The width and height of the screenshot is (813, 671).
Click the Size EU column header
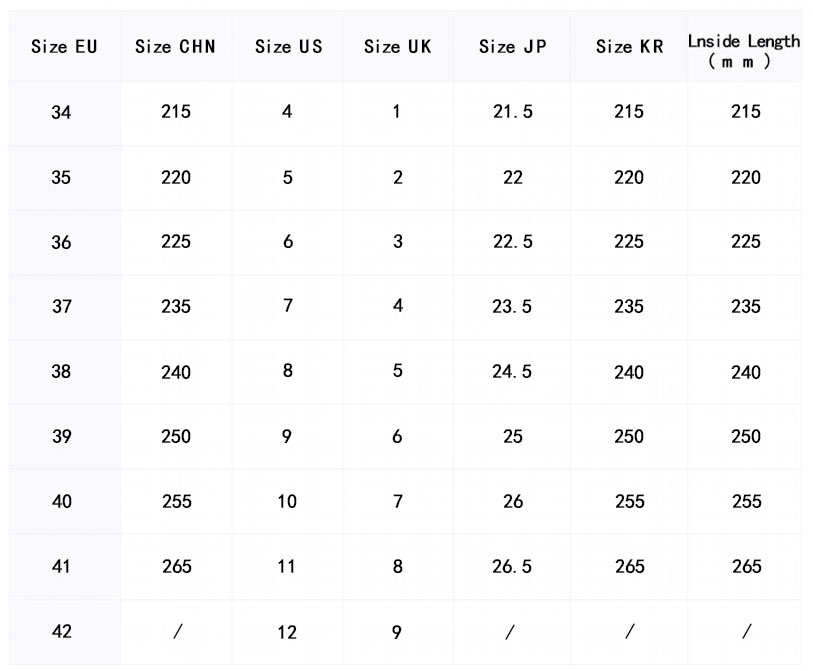[x=65, y=47]
